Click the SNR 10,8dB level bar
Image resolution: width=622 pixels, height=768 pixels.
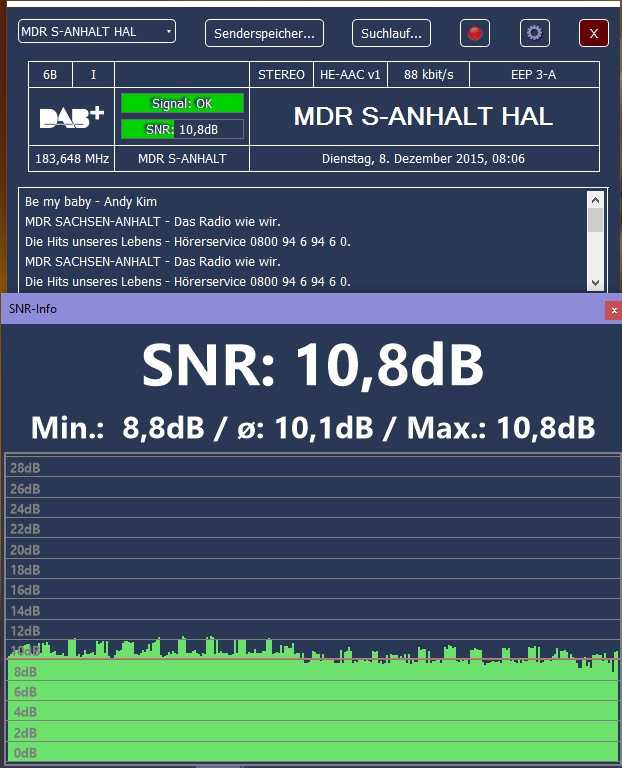(182, 128)
